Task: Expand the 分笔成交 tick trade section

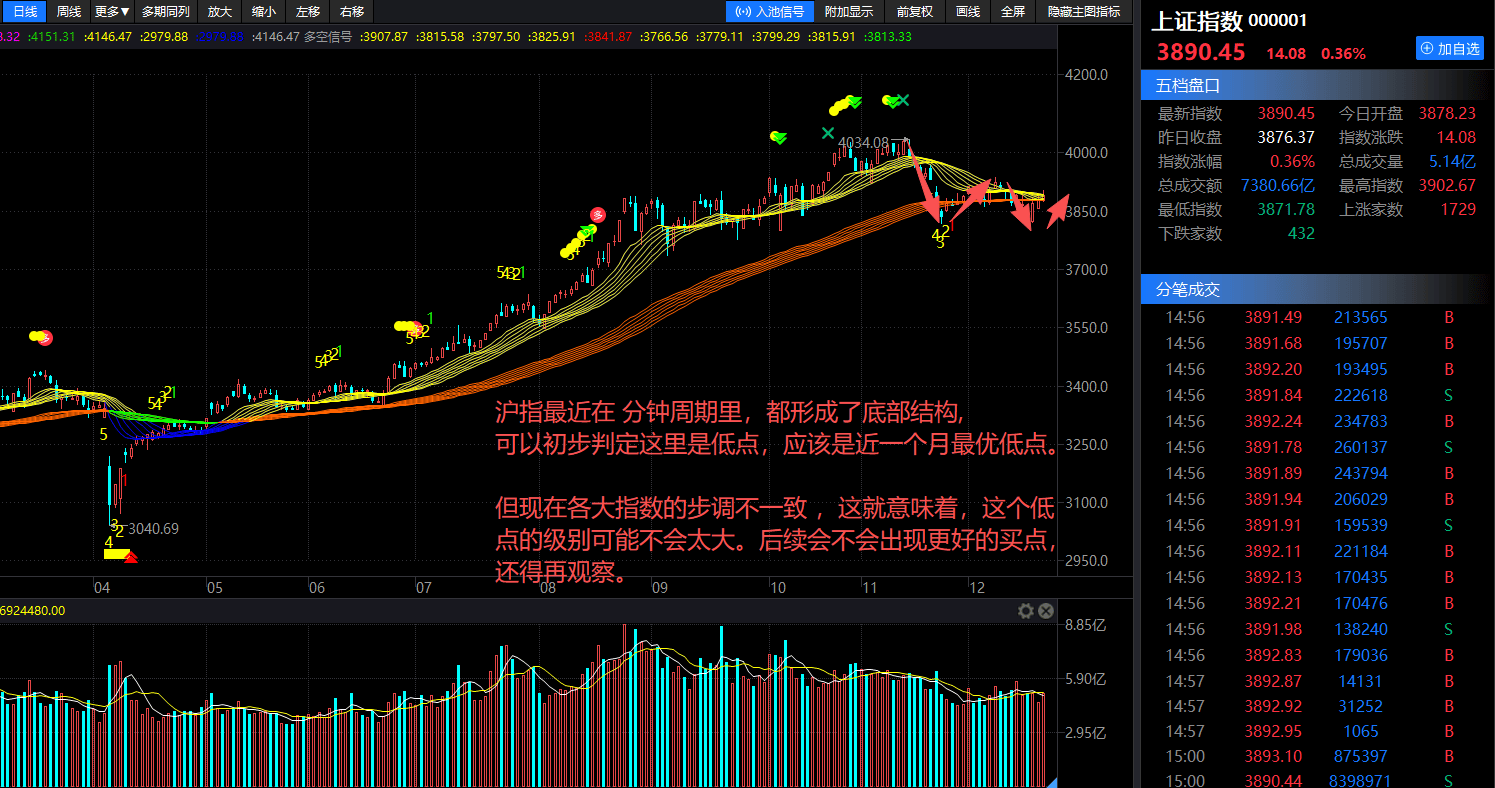Action: pos(1185,289)
